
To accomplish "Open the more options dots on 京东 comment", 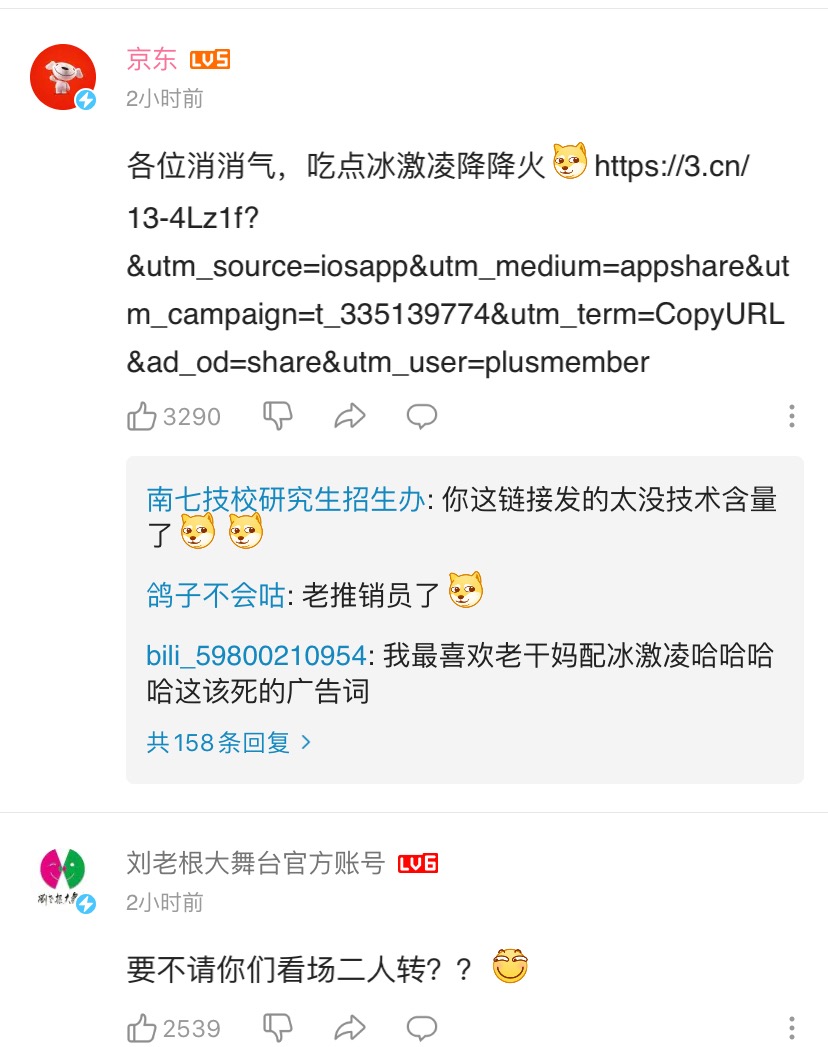I will tap(792, 416).
